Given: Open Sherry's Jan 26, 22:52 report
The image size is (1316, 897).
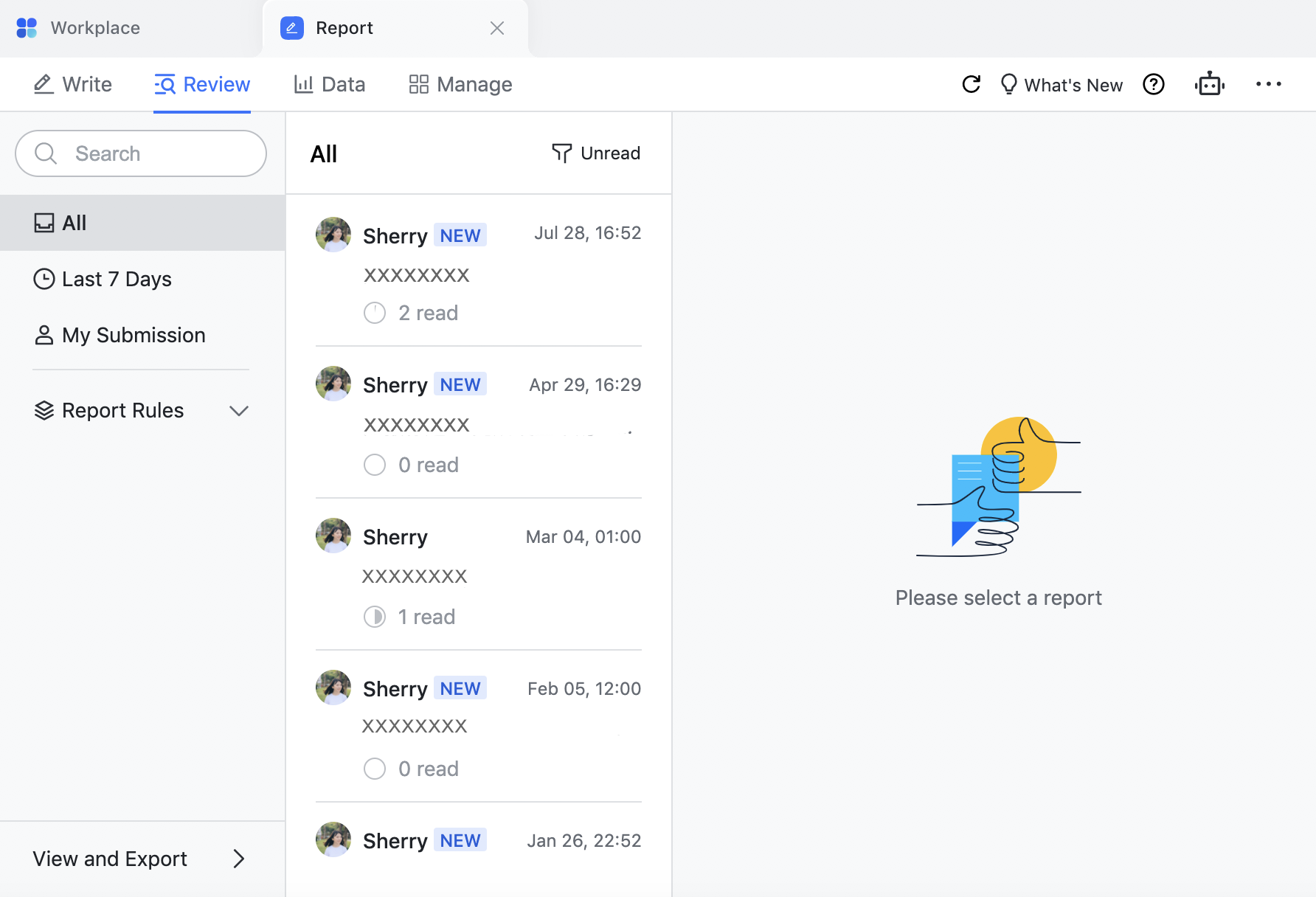Looking at the screenshot, I should tap(479, 848).
